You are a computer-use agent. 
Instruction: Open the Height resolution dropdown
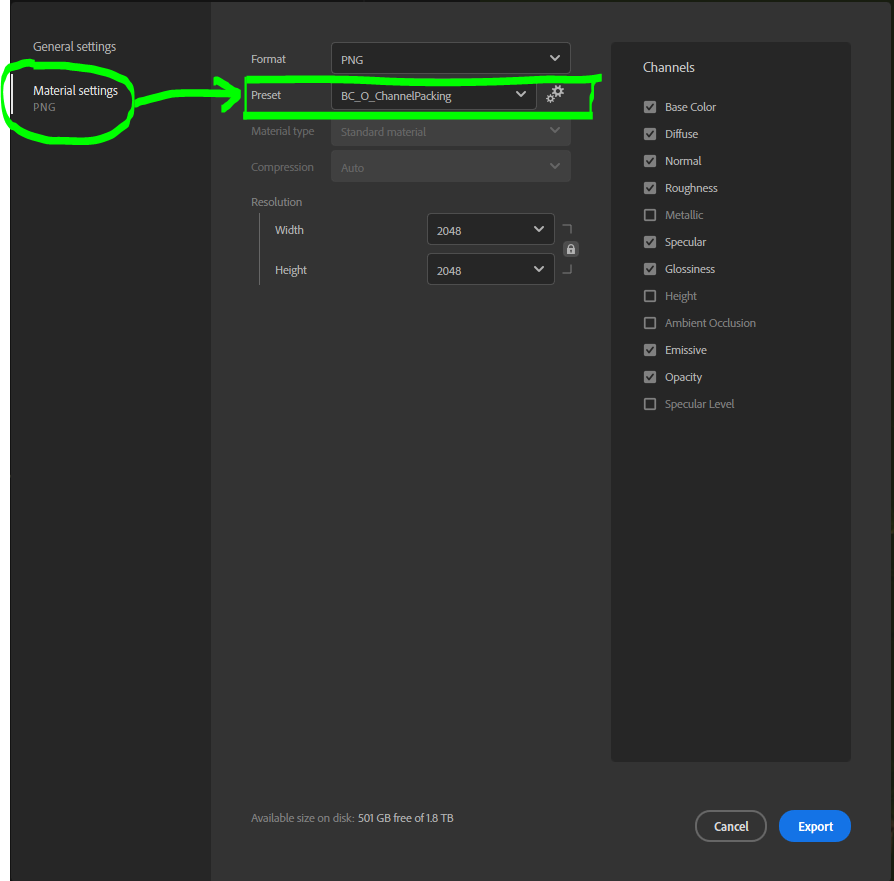pos(490,269)
